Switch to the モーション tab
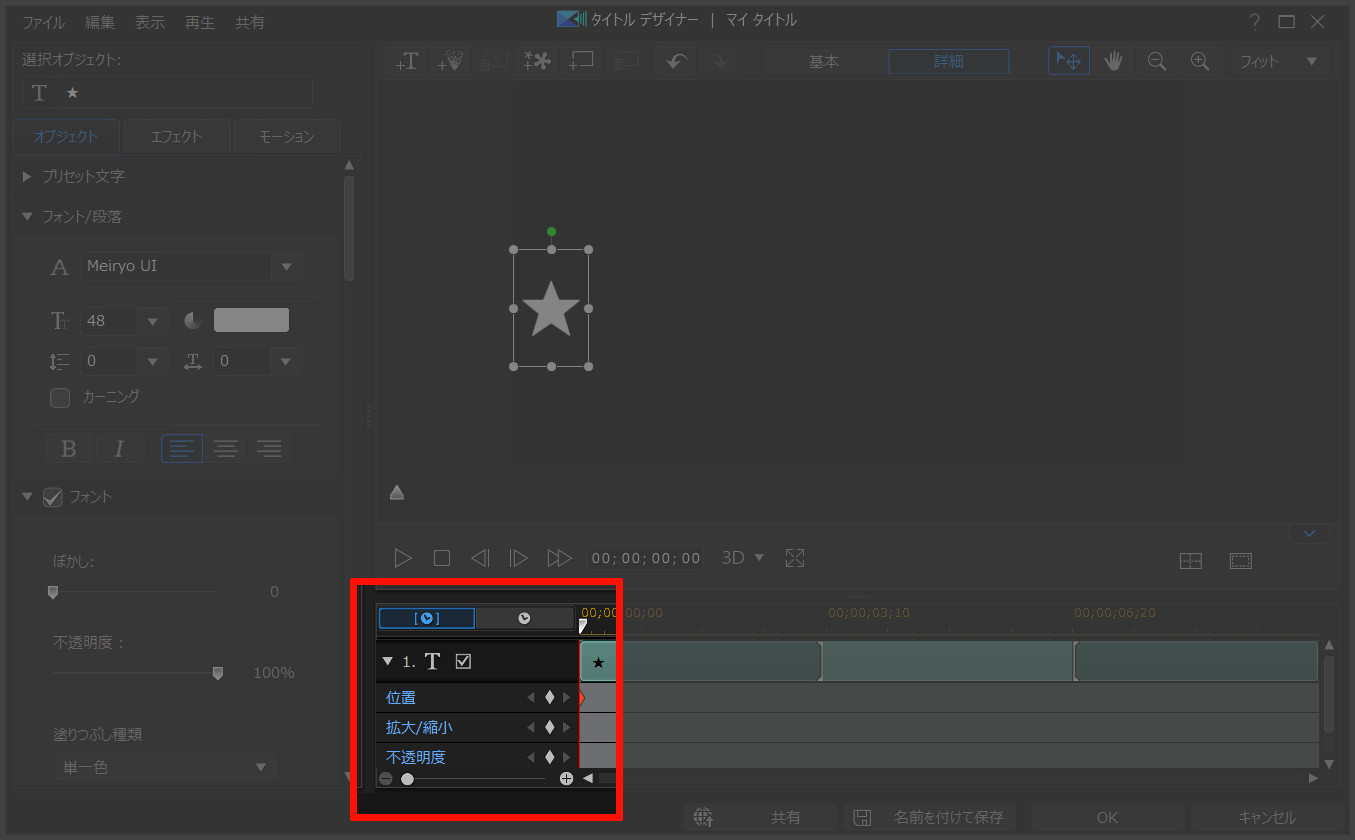The height and width of the screenshot is (840, 1355). tap(287, 137)
